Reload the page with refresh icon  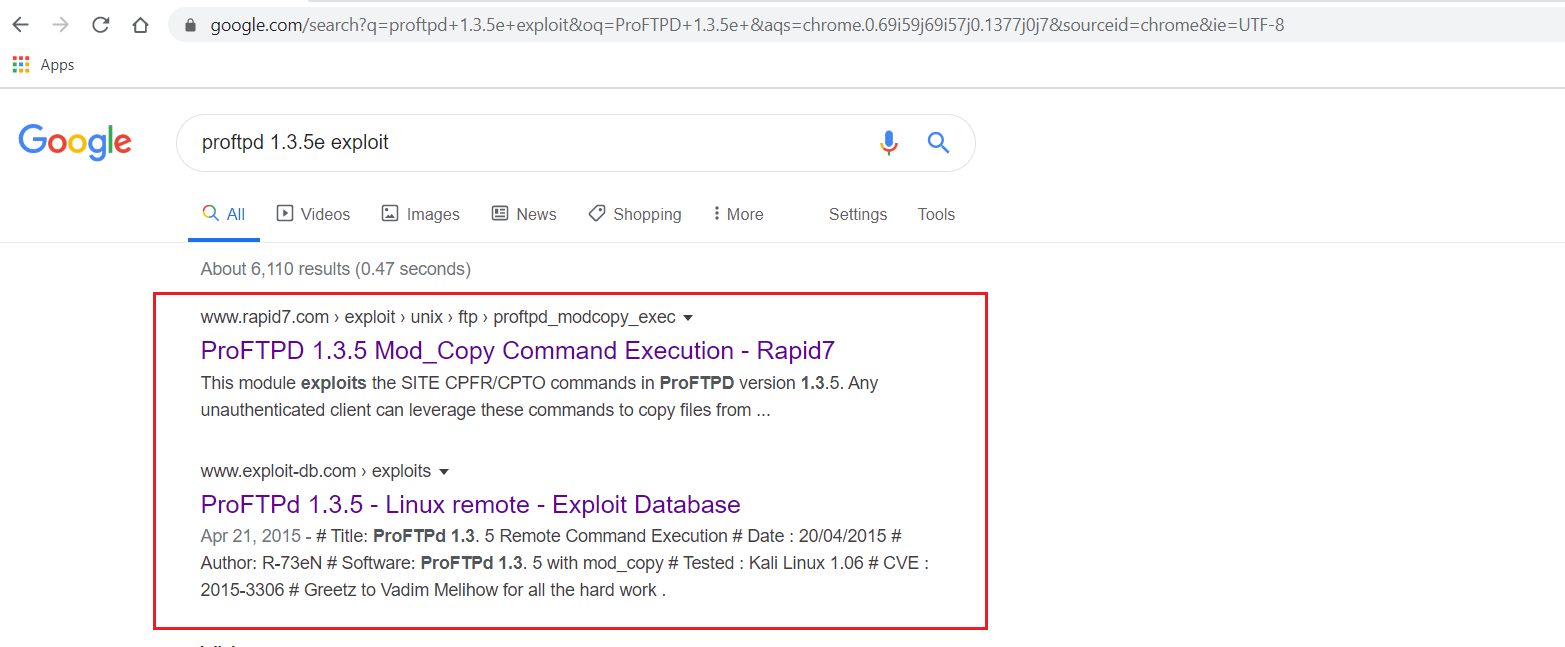[101, 25]
